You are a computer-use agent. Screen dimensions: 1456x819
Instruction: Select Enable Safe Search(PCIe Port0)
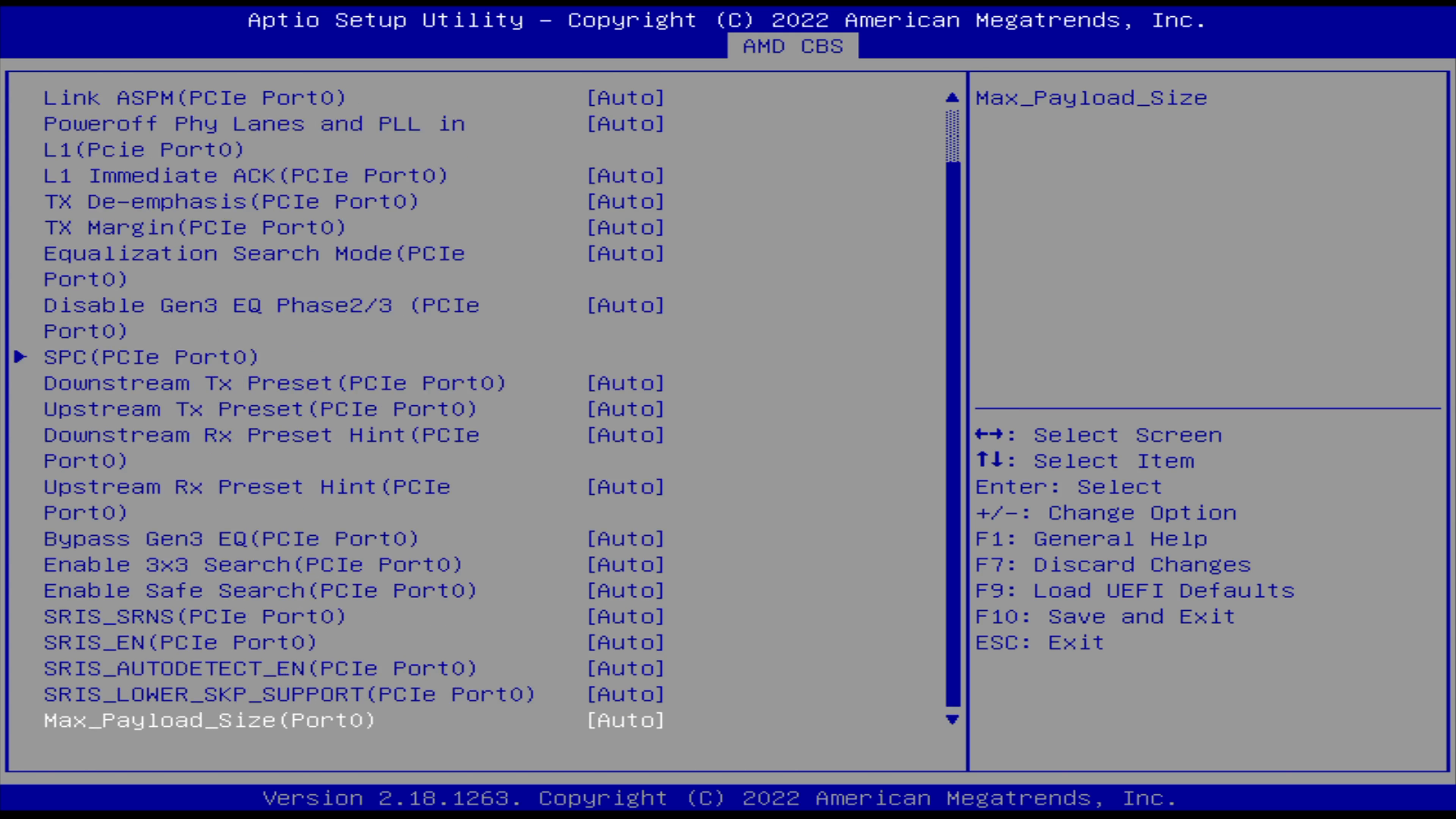[x=260, y=591]
